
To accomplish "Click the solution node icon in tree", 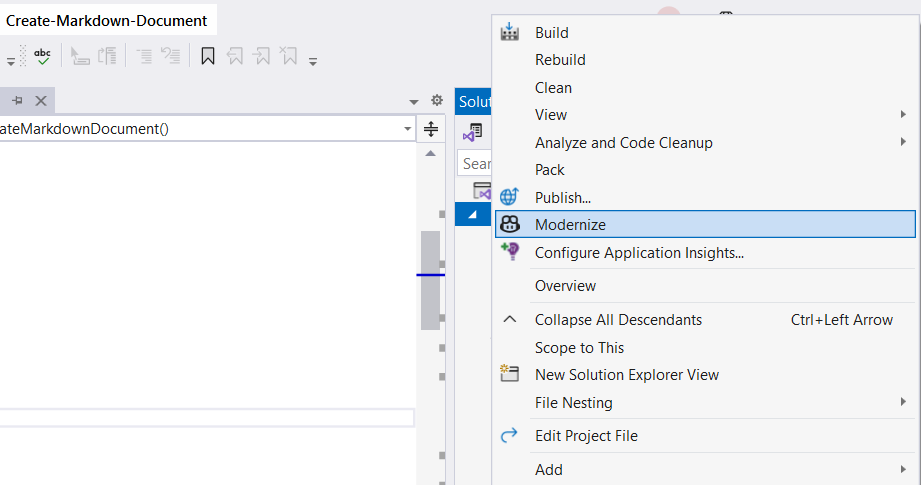I will [482, 191].
